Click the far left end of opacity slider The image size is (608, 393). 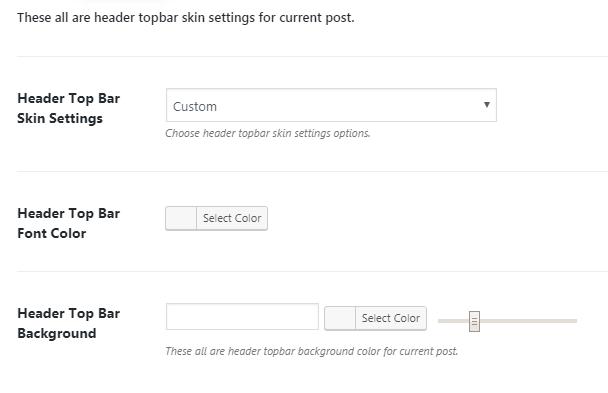click(440, 321)
